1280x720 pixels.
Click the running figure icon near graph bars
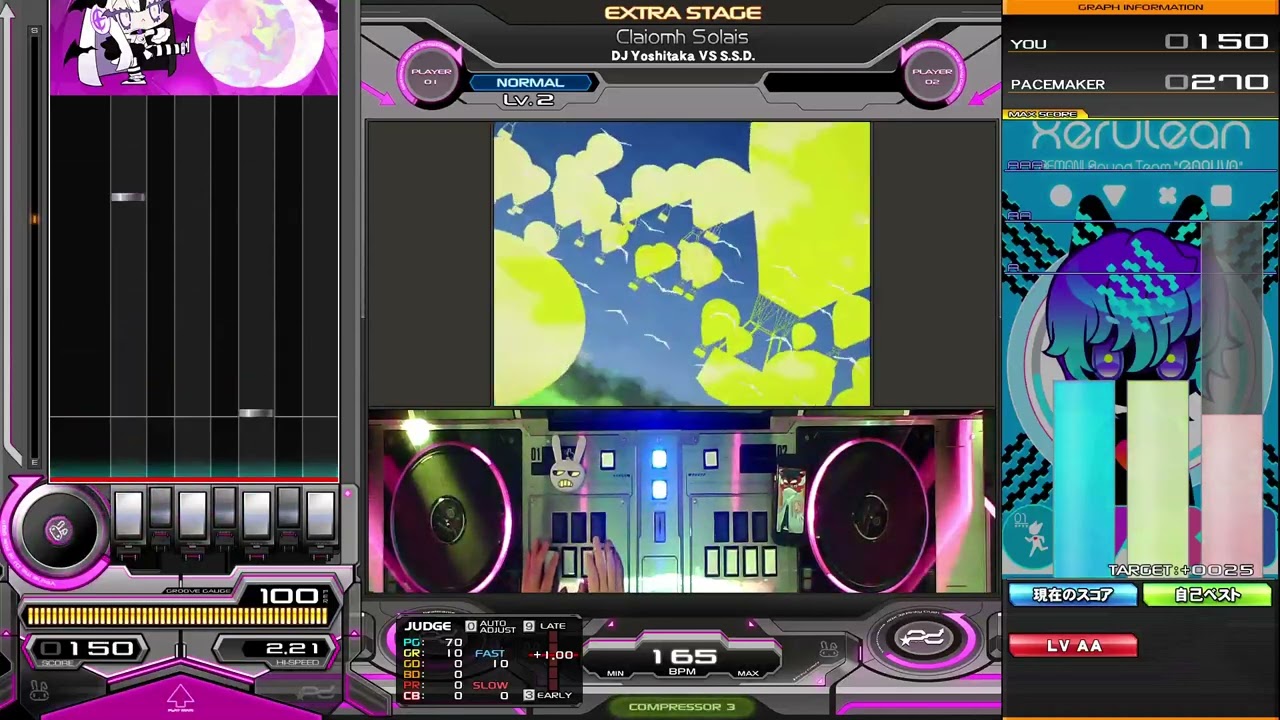pos(1037,540)
